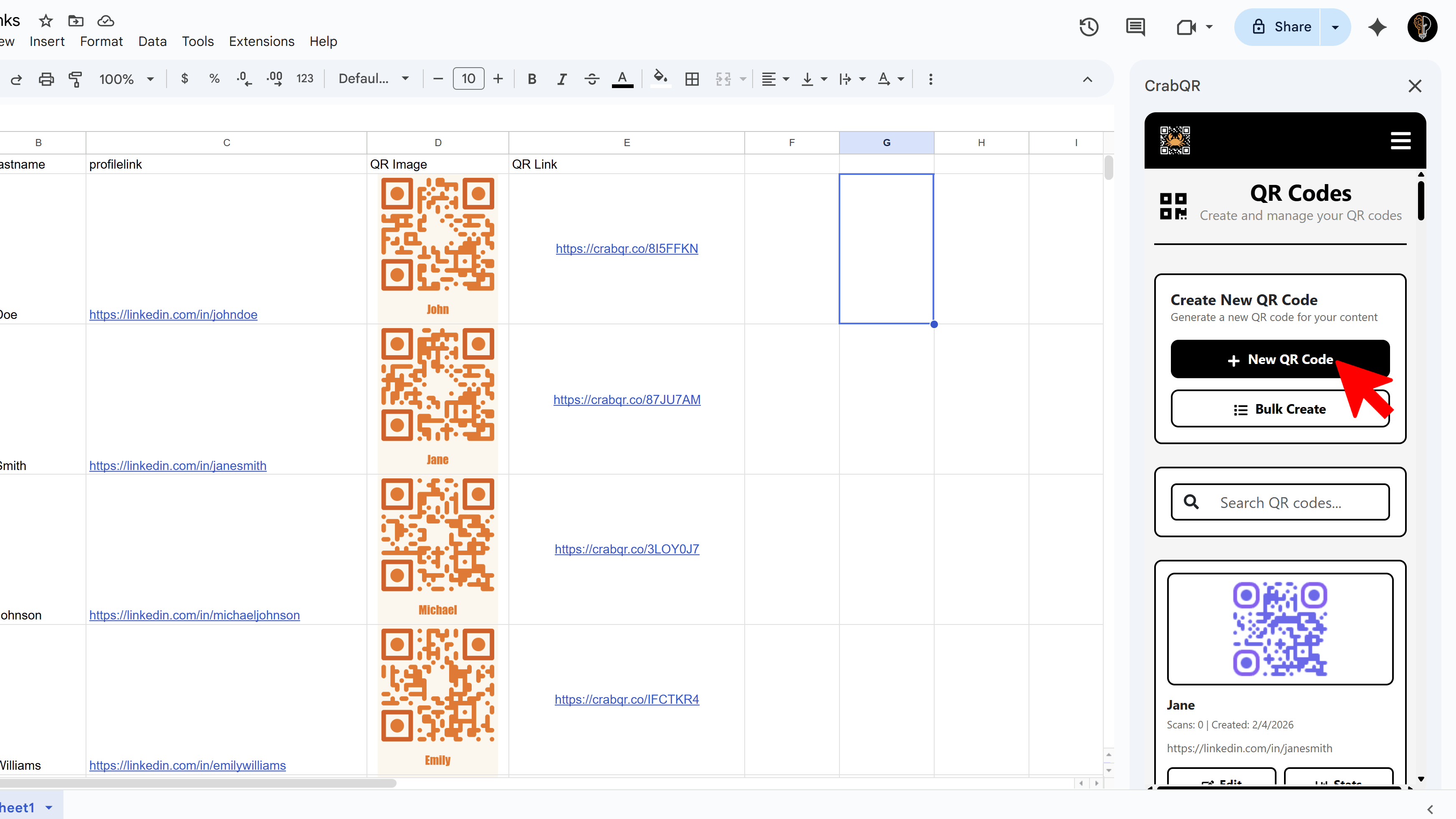The width and height of the screenshot is (1456, 819).
Task: Open Jane's LinkedIn profile link
Action: point(177,465)
